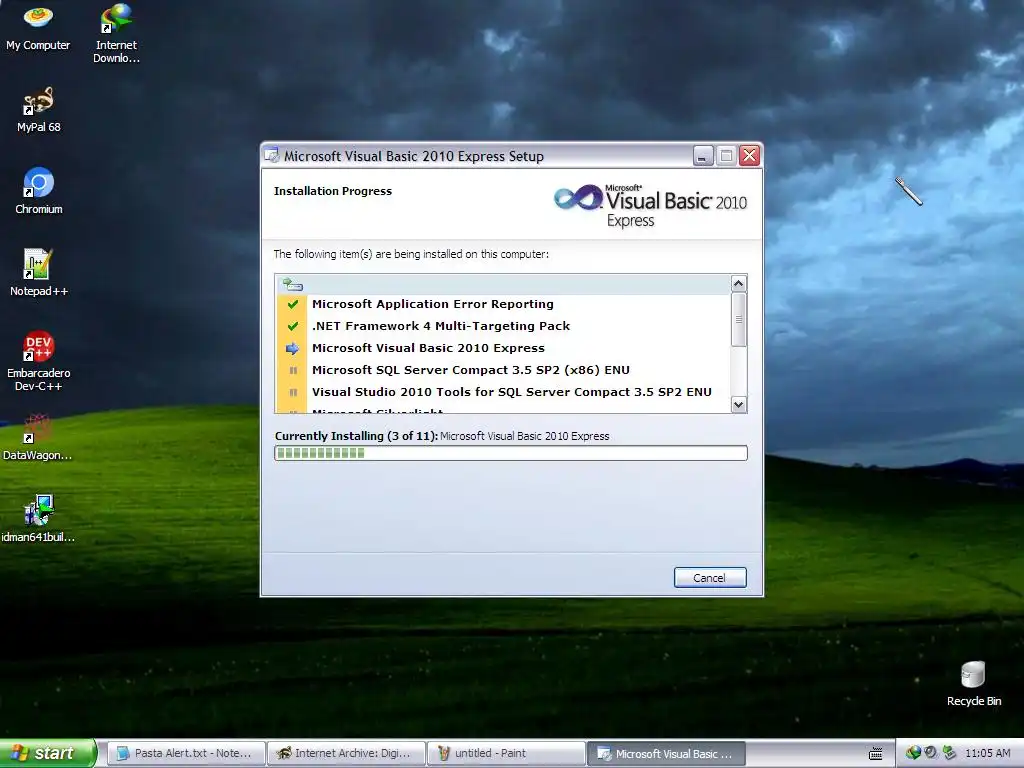Image resolution: width=1024 pixels, height=768 pixels.
Task: Open the My Computer desktop icon
Action: (x=38, y=26)
